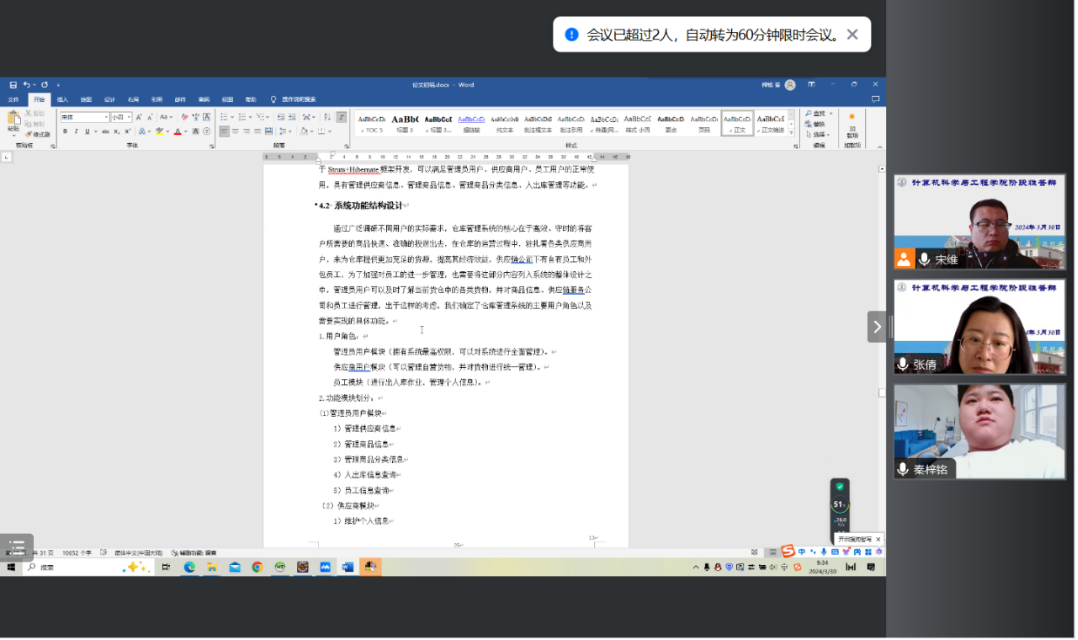Click the text highlight color icon
This screenshot has height=640, width=1078.
[x=160, y=131]
